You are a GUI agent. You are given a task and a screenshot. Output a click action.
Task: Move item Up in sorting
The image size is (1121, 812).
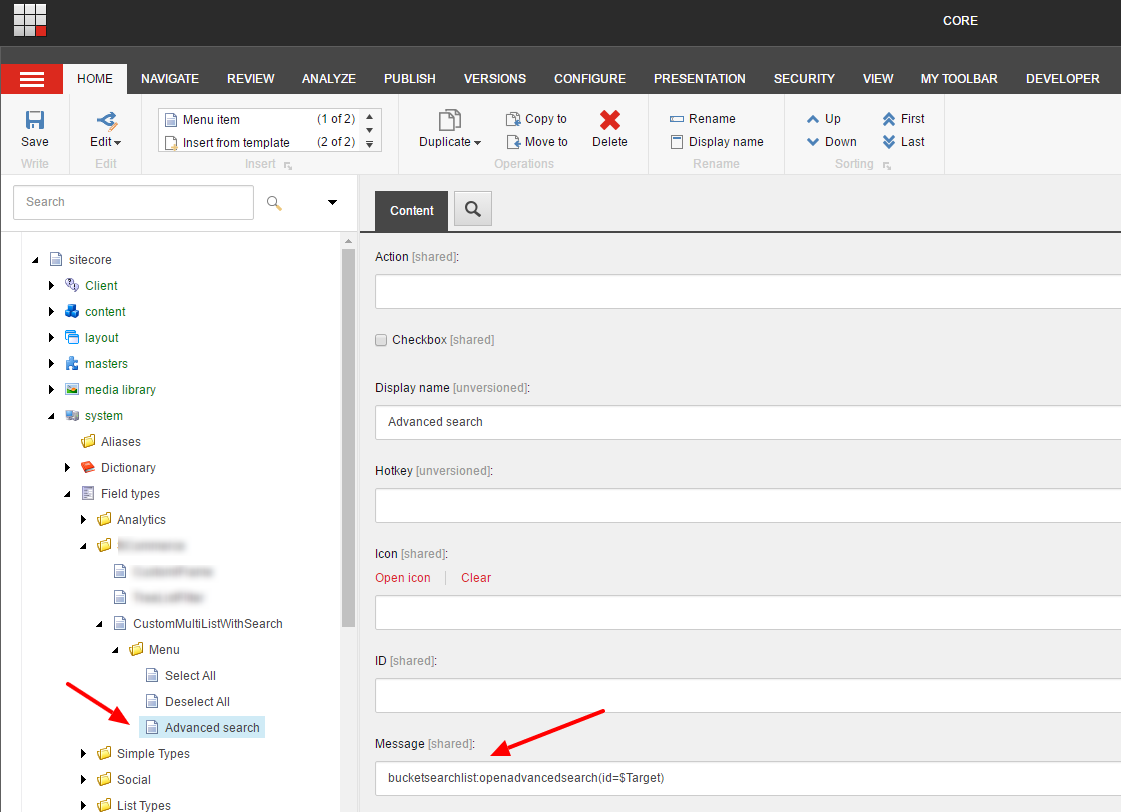[x=814, y=119]
